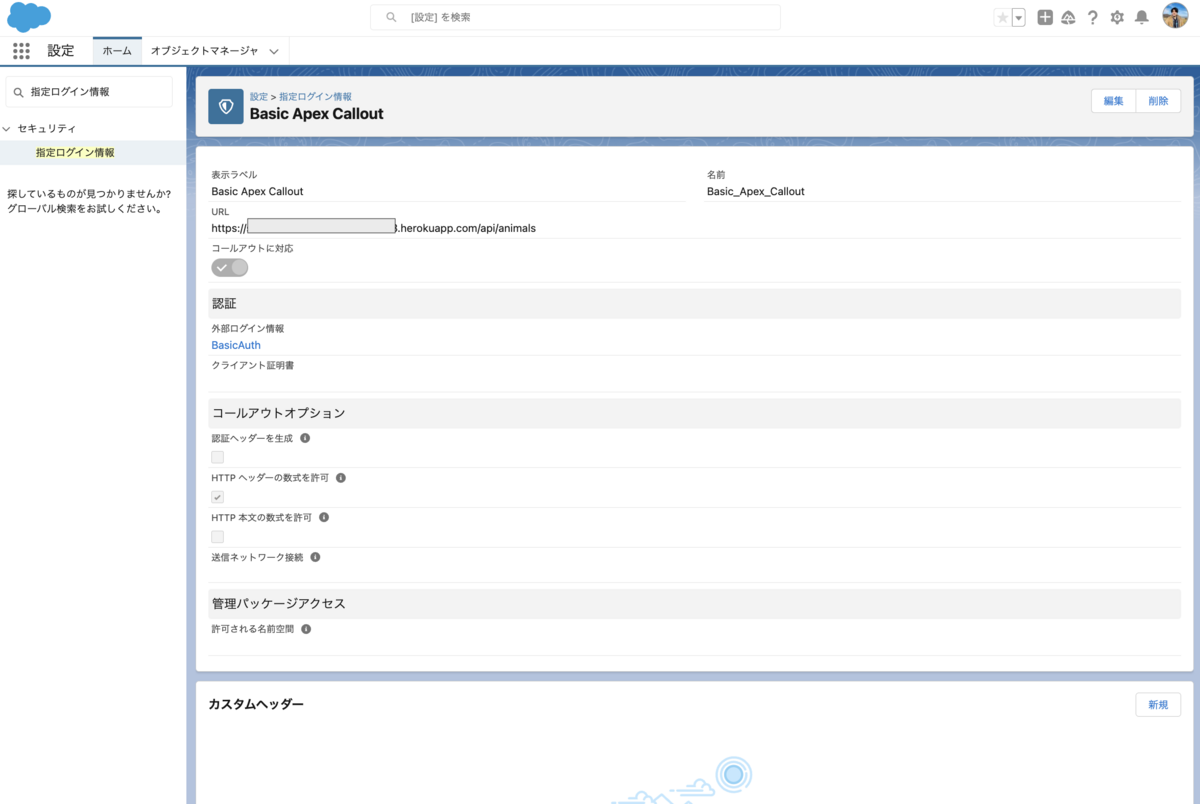The image size is (1200, 804).
Task: Switch to the オブジェクトマネージャ tab
Action: [204, 51]
